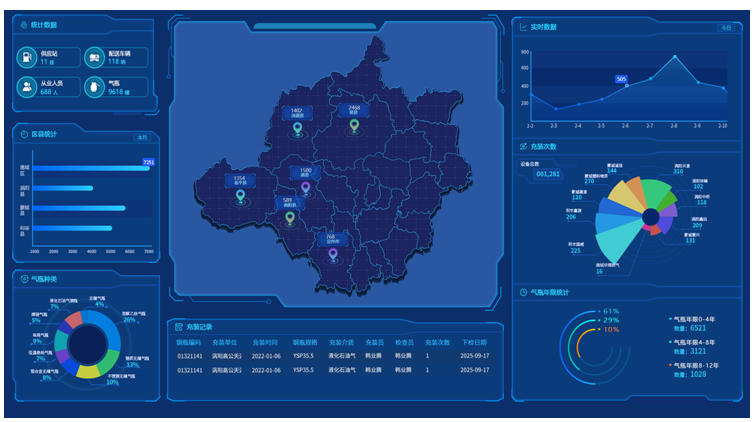
Task: Click the gas cylinder icon showing 9618
Action: click(x=95, y=88)
